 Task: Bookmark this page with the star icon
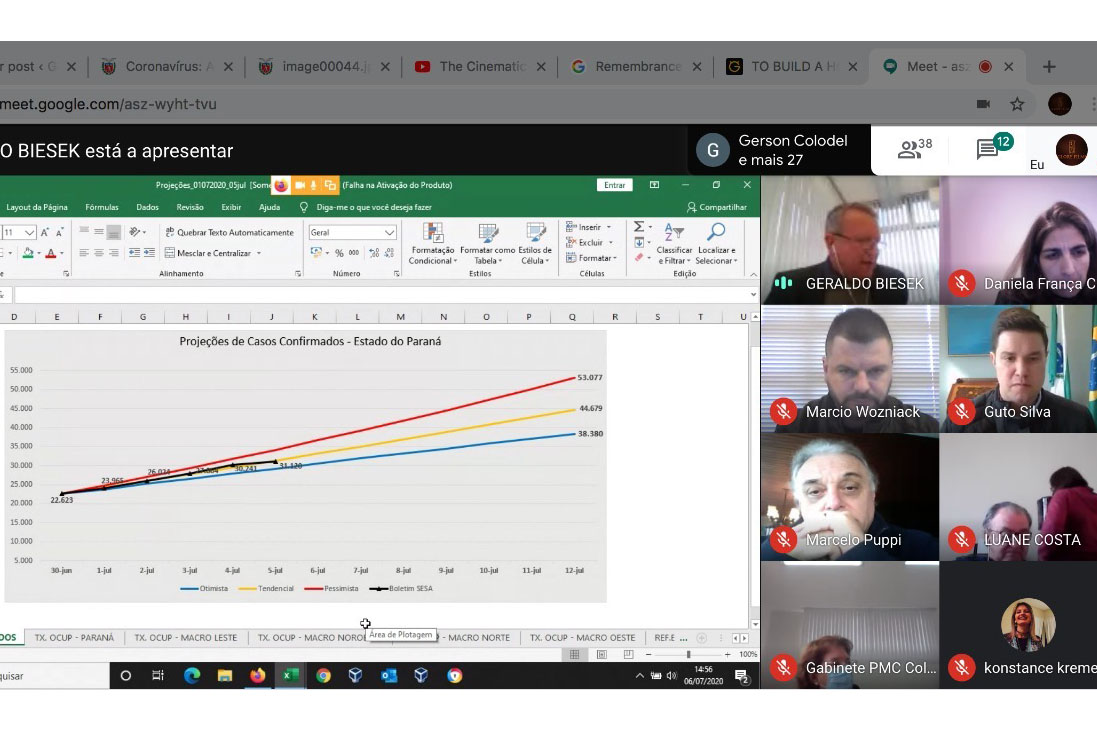[1017, 104]
